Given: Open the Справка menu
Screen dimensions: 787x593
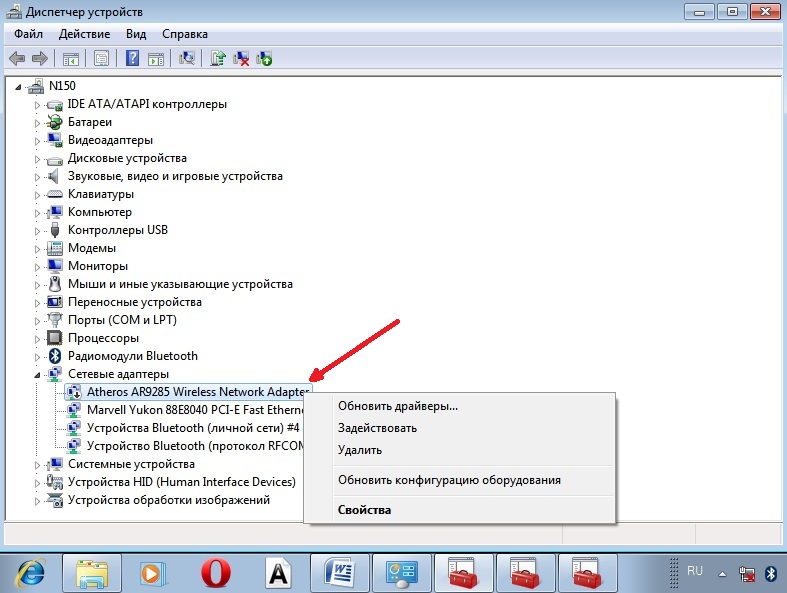Looking at the screenshot, I should pyautogui.click(x=184, y=34).
